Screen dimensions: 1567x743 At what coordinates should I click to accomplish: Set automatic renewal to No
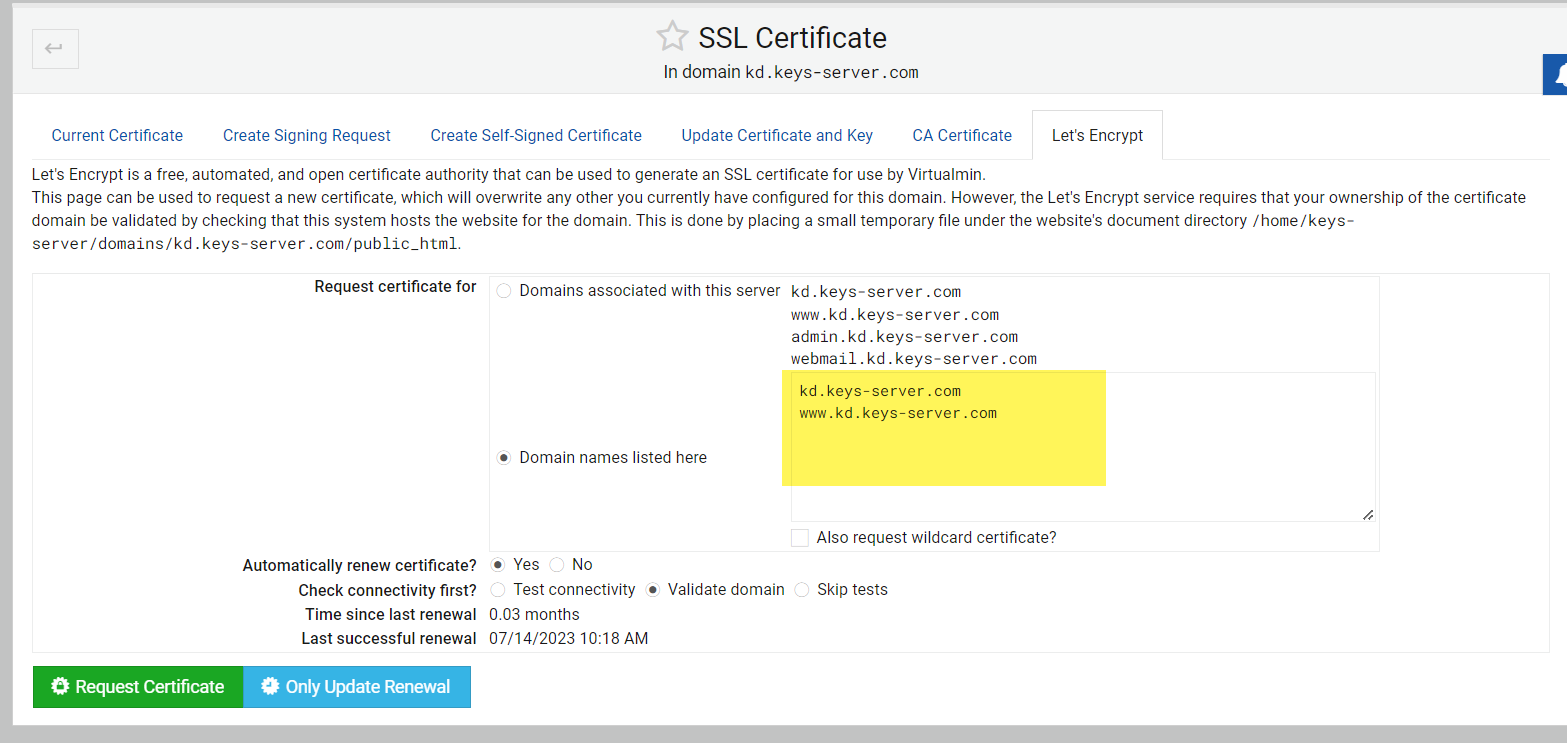coord(557,565)
